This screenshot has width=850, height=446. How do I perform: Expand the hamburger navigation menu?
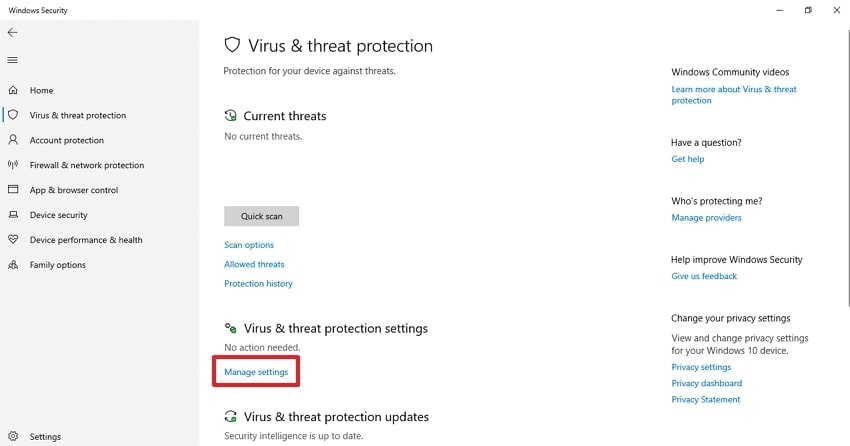point(13,60)
